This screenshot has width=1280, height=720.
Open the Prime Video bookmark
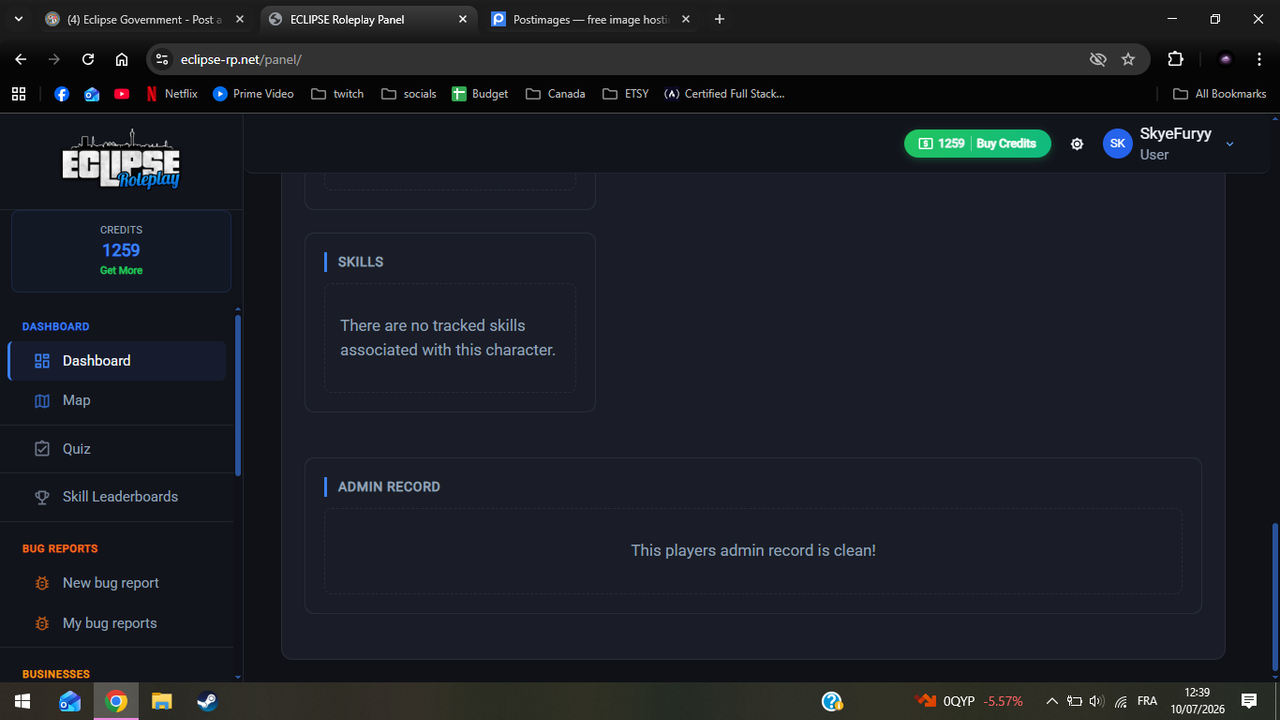[x=253, y=94]
